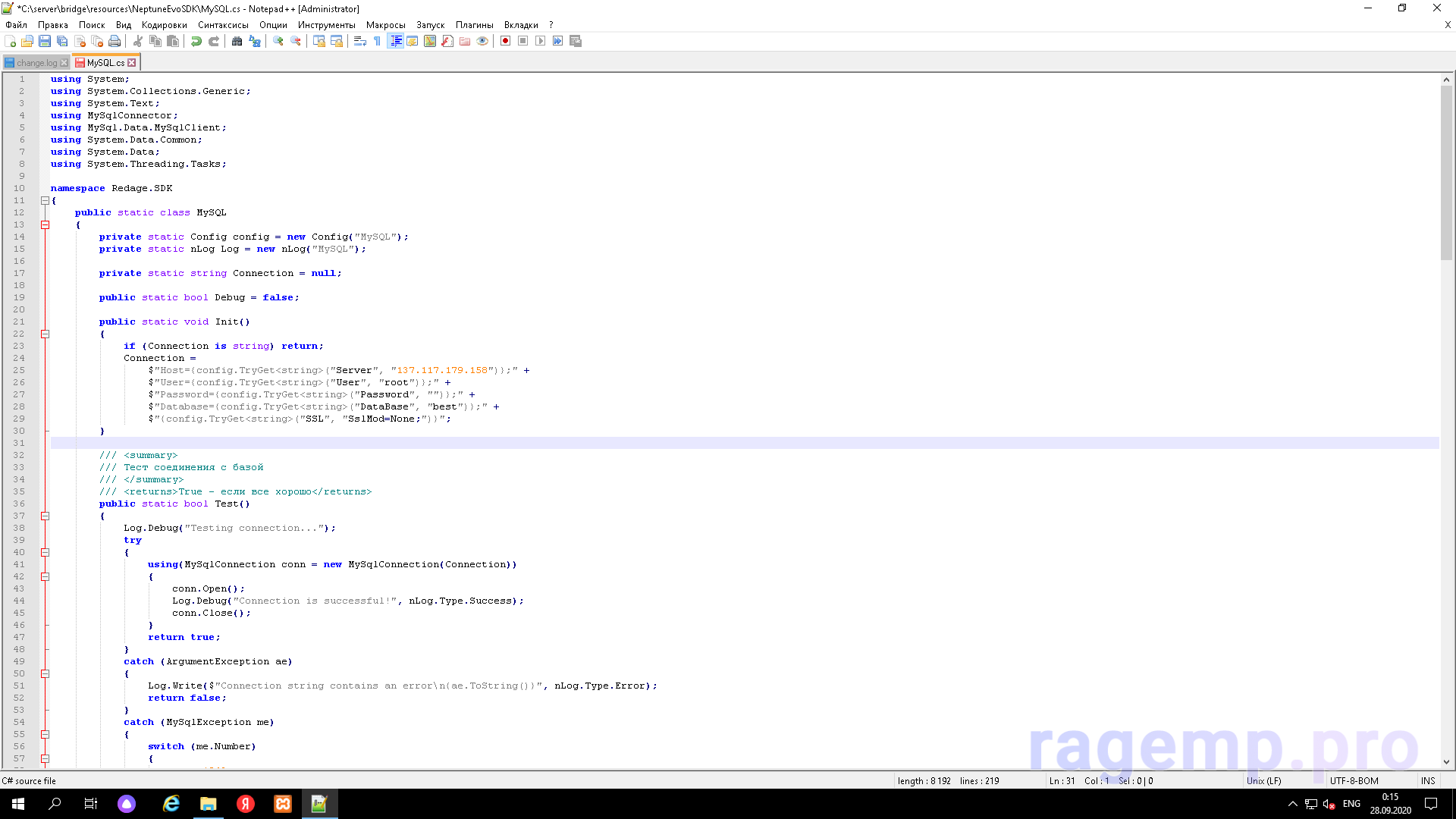1456x819 pixels.
Task: Open the Плагины menu
Action: 474,25
